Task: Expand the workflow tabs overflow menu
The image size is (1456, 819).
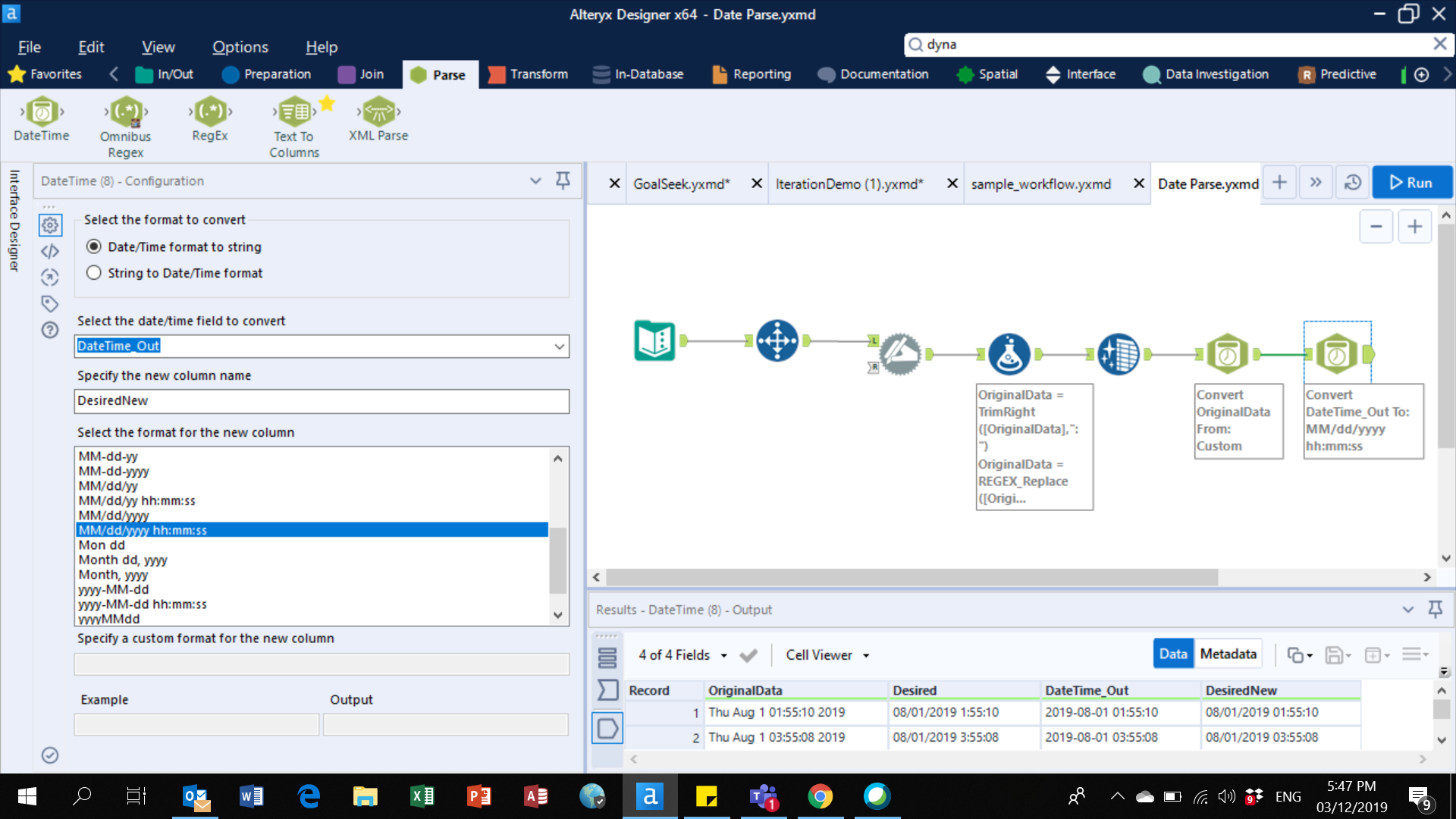Action: (x=1316, y=182)
